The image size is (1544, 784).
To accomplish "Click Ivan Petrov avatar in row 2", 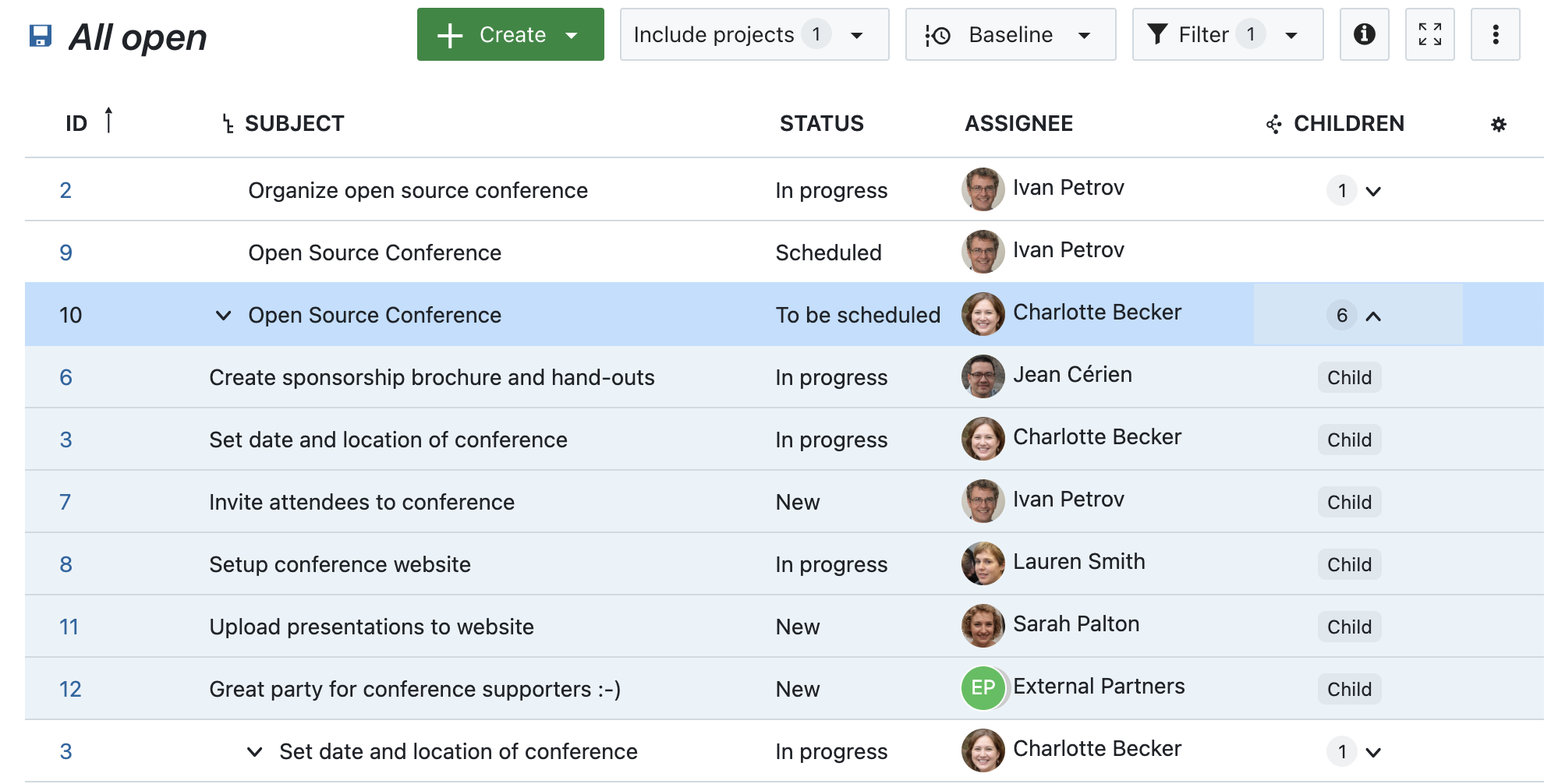I will 983,189.
